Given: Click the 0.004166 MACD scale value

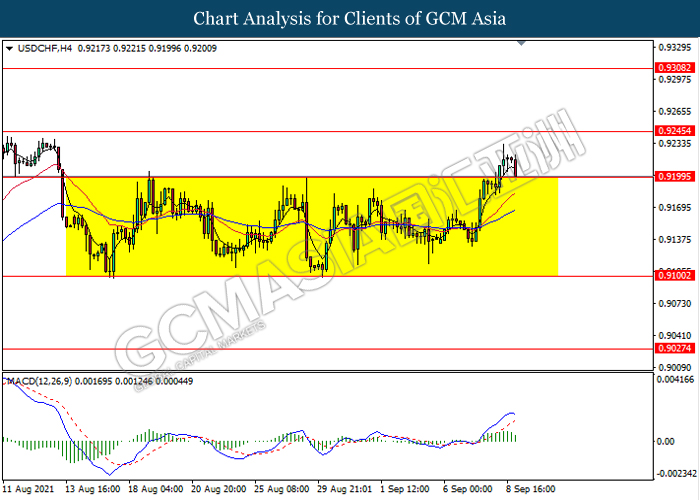Looking at the screenshot, I should coord(675,380).
